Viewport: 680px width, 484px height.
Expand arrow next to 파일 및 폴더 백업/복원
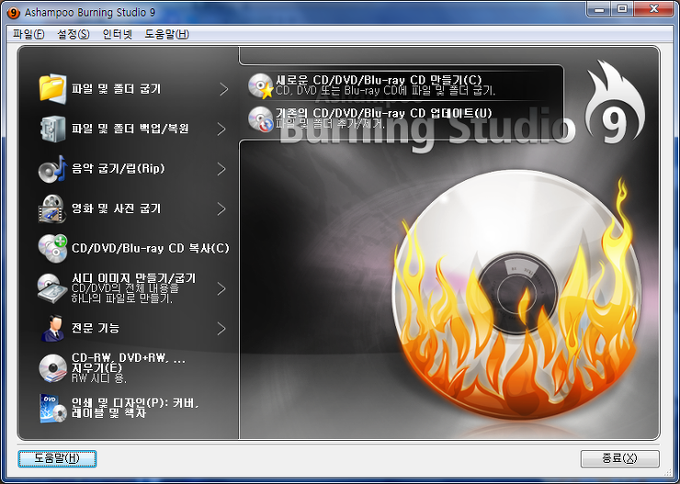pos(222,129)
